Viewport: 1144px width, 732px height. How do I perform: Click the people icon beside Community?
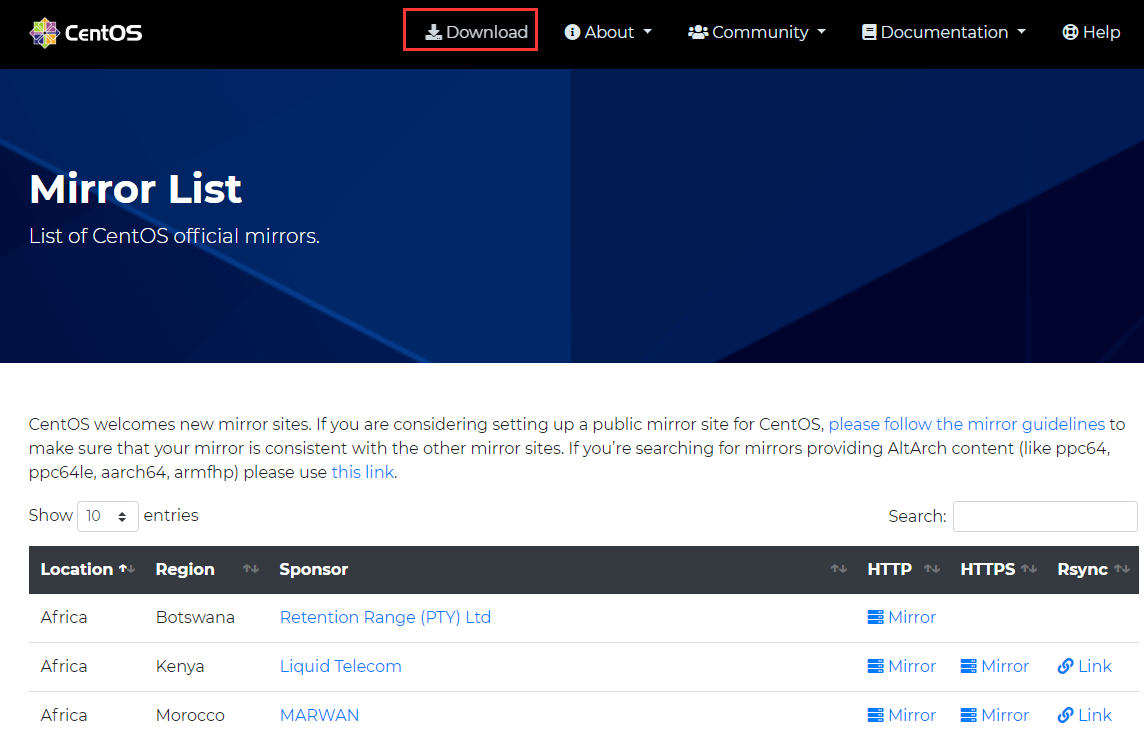(x=698, y=32)
